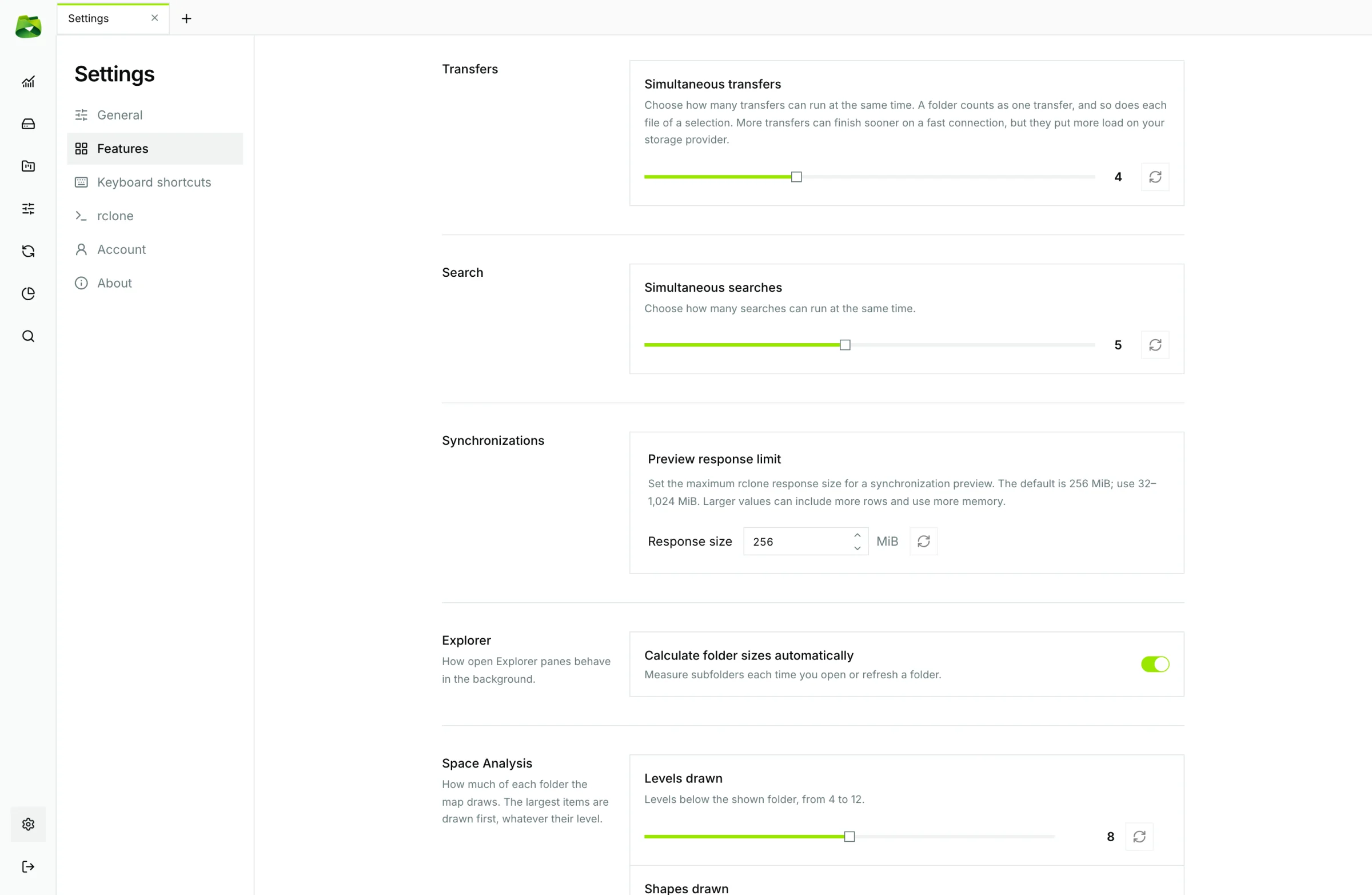
Task: Open General settings section
Action: click(155, 115)
